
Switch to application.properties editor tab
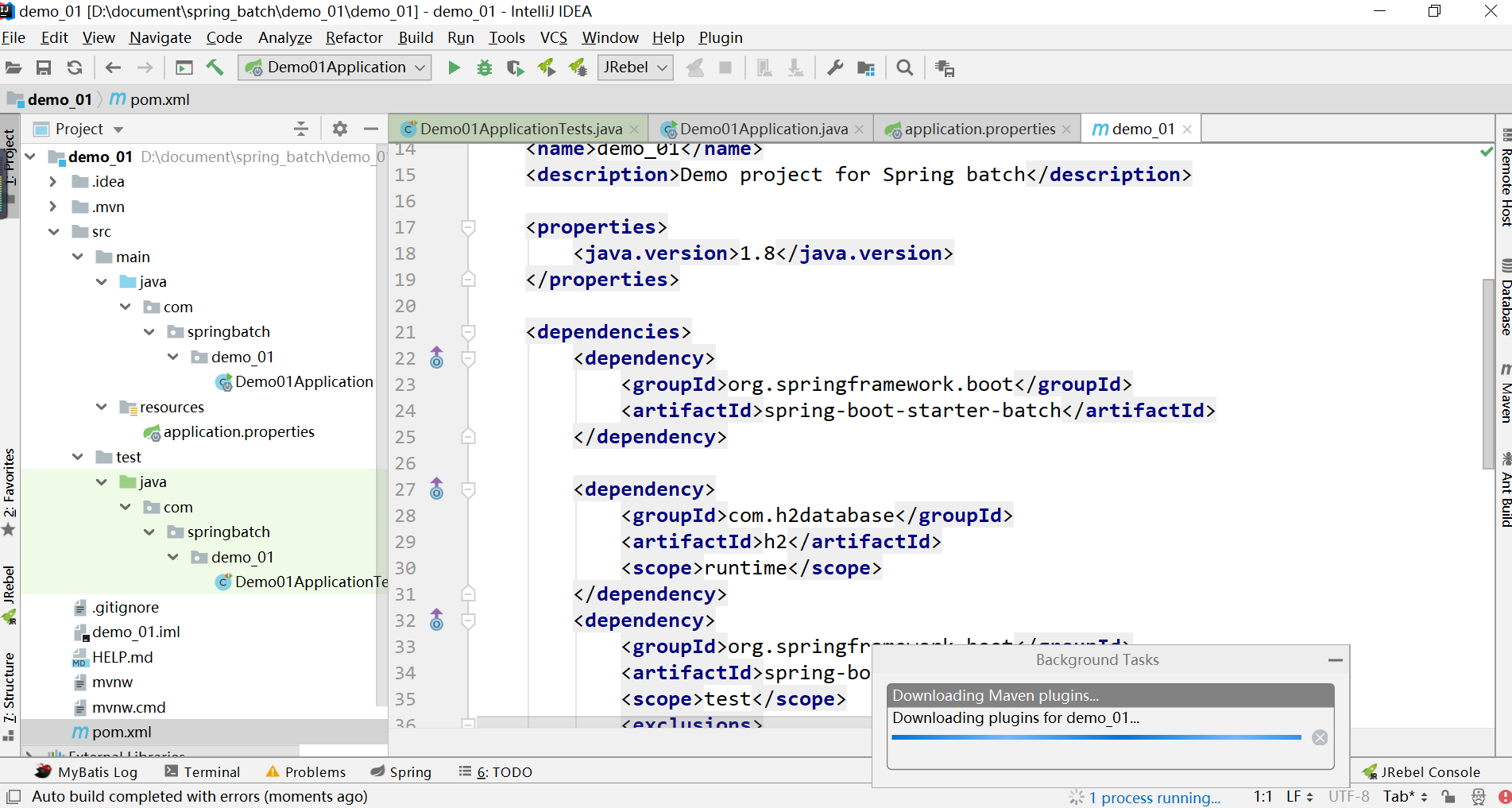[x=977, y=129]
